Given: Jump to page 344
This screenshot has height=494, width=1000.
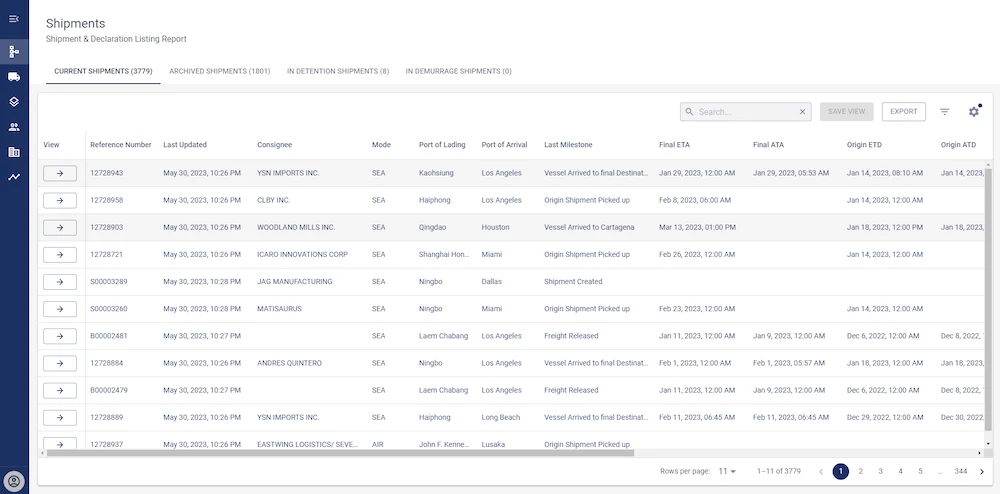Looking at the screenshot, I should coord(960,471).
